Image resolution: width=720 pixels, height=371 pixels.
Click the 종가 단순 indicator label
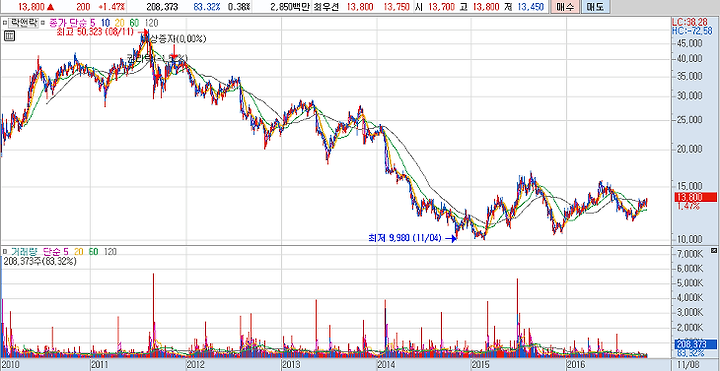(x=68, y=22)
